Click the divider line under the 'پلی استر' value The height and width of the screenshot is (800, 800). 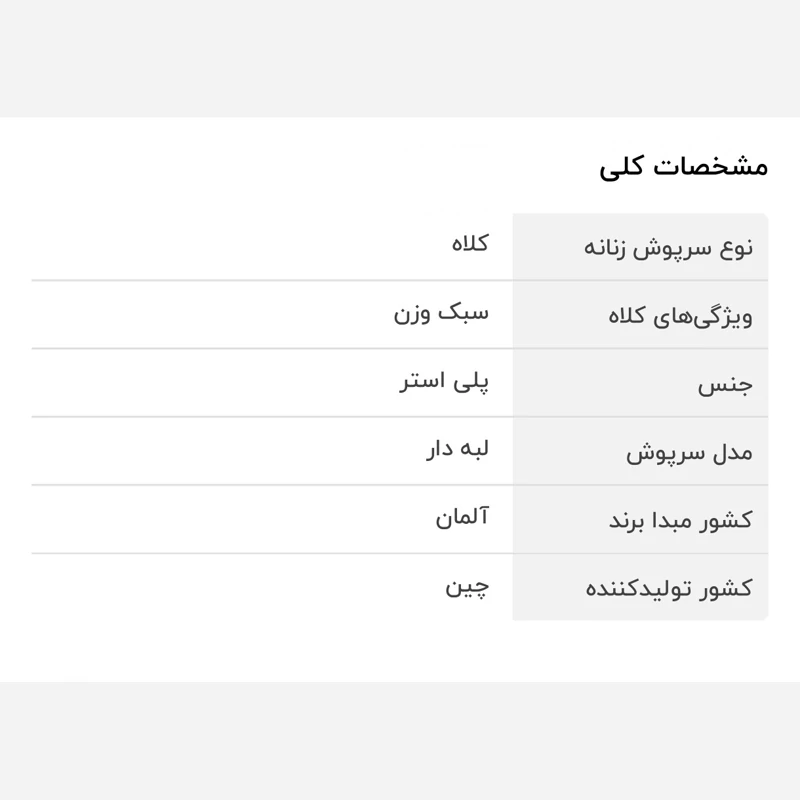(270, 417)
